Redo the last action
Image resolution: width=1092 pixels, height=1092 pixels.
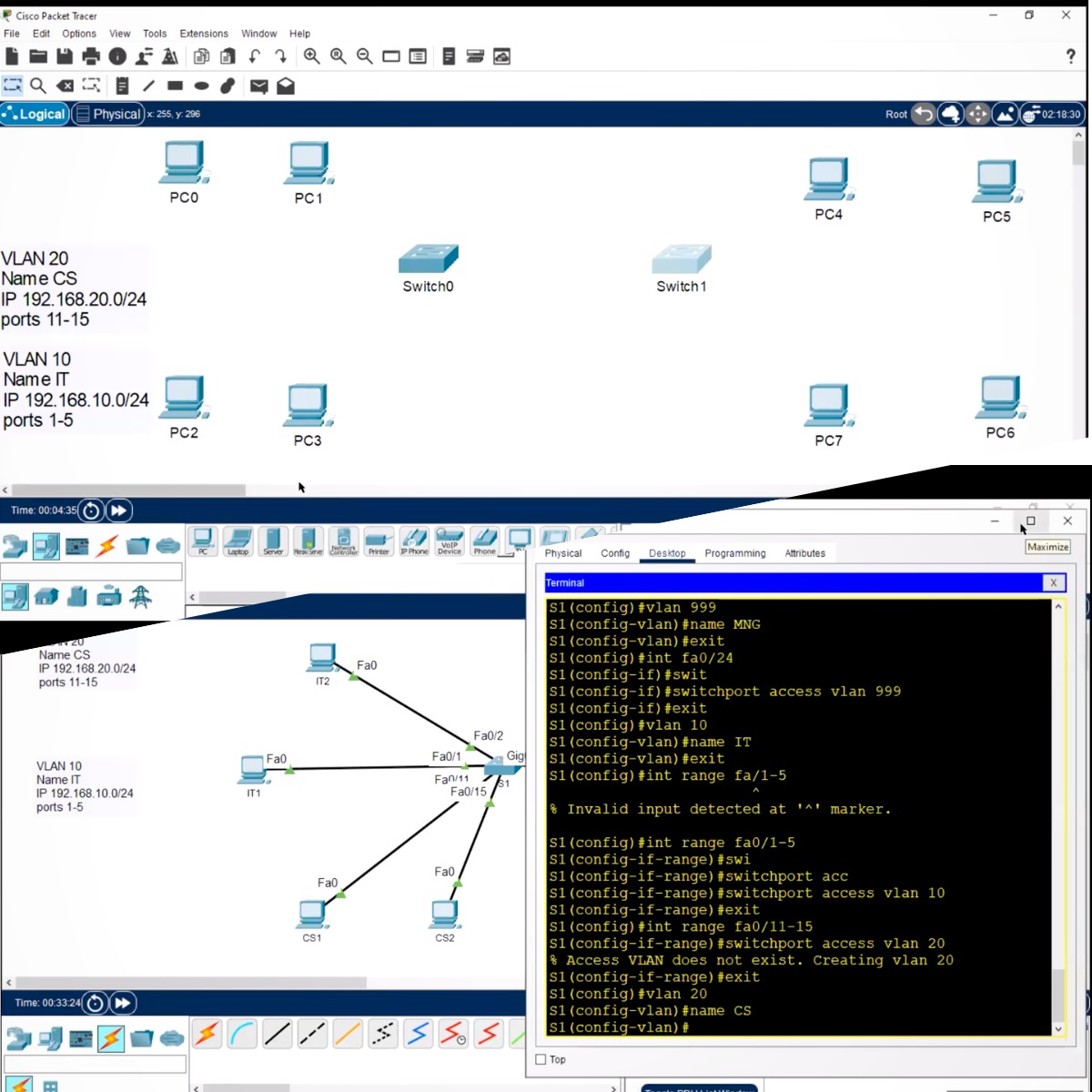click(x=280, y=56)
